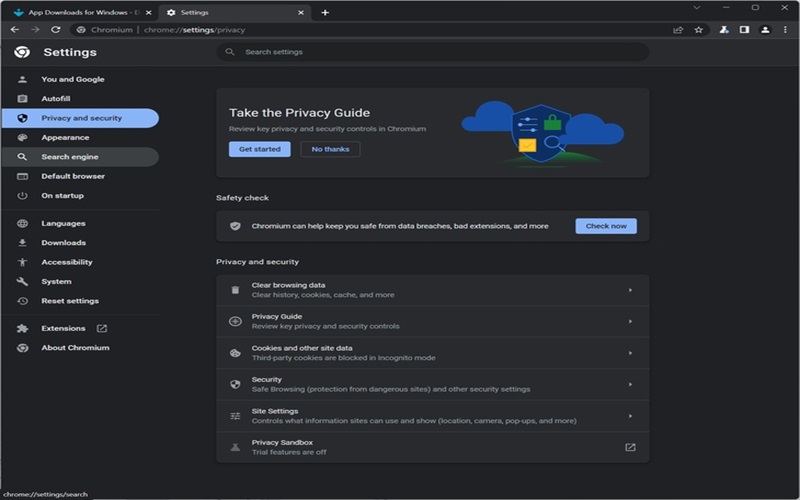Click the Reset settings clock icon
The width and height of the screenshot is (800, 500).
[22, 301]
